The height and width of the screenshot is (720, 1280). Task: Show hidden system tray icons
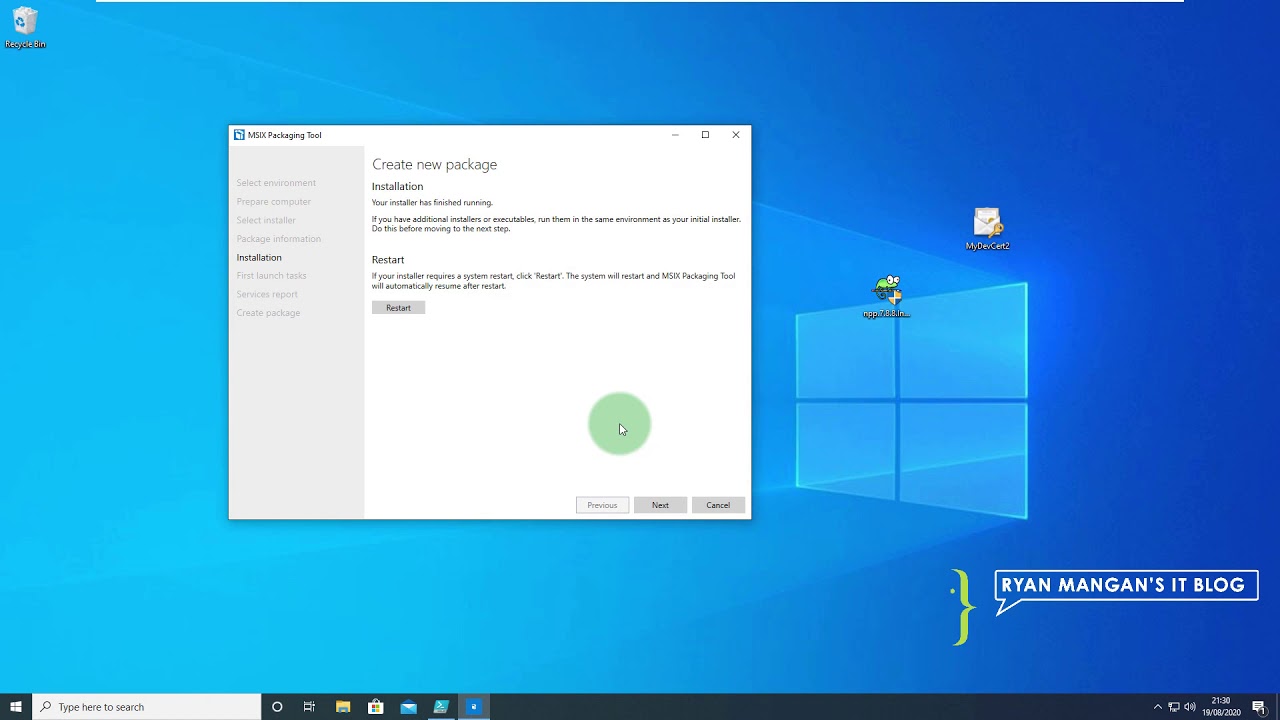click(x=1158, y=707)
